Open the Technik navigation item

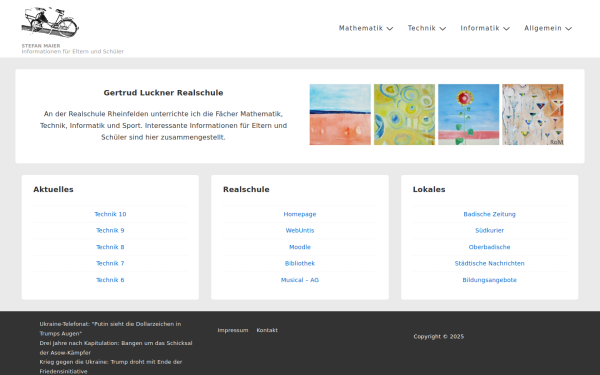coord(422,28)
